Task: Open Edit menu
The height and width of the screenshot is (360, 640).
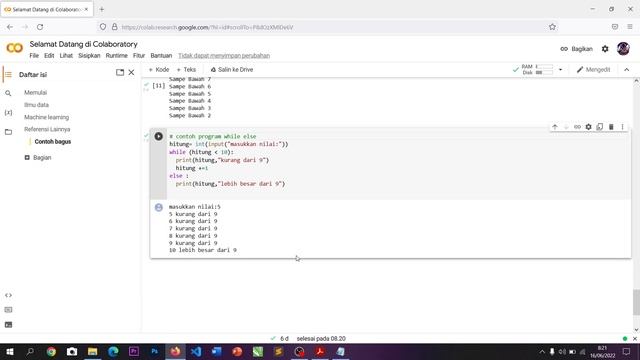Action: [49, 56]
